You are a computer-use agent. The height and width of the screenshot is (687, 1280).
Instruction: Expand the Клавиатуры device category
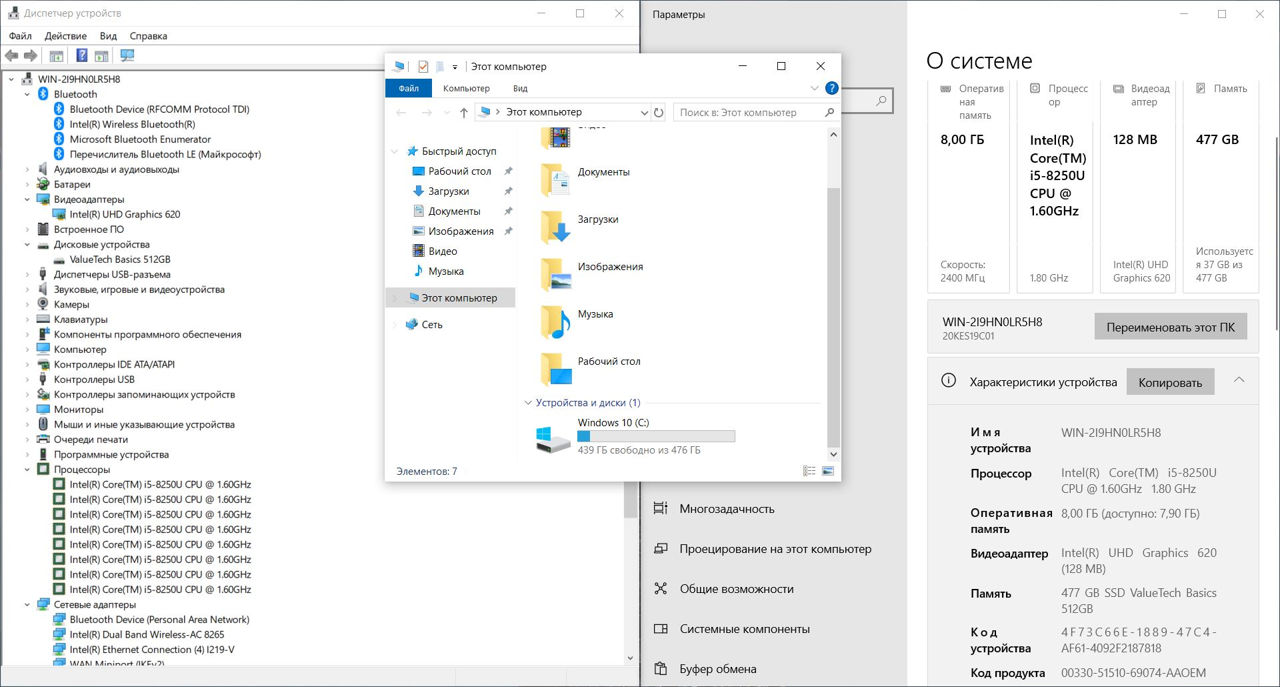(27, 319)
